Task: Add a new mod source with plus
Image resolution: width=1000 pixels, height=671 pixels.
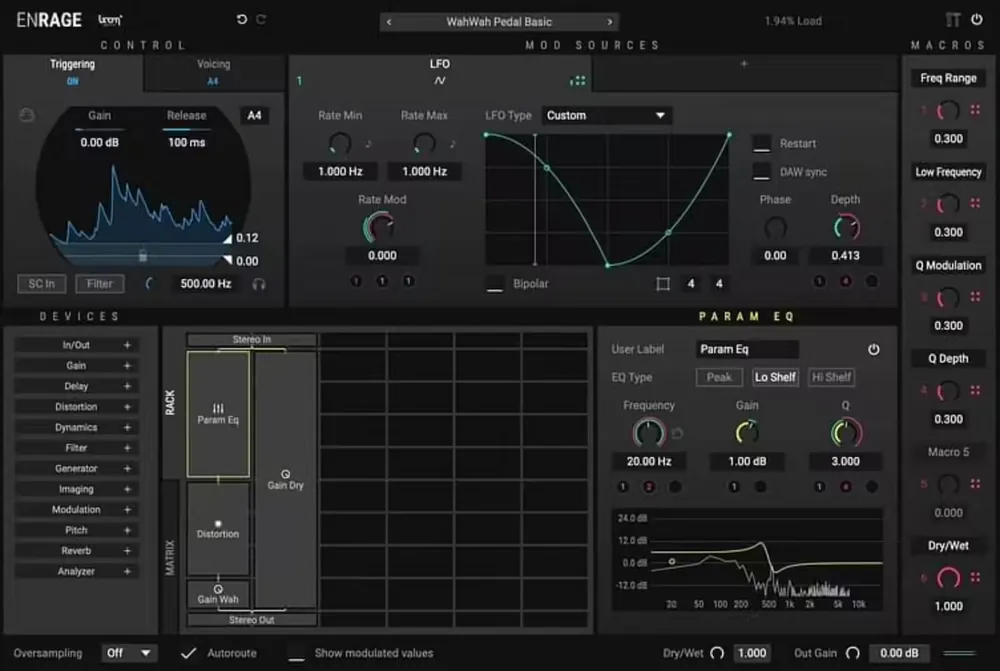Action: click(744, 64)
